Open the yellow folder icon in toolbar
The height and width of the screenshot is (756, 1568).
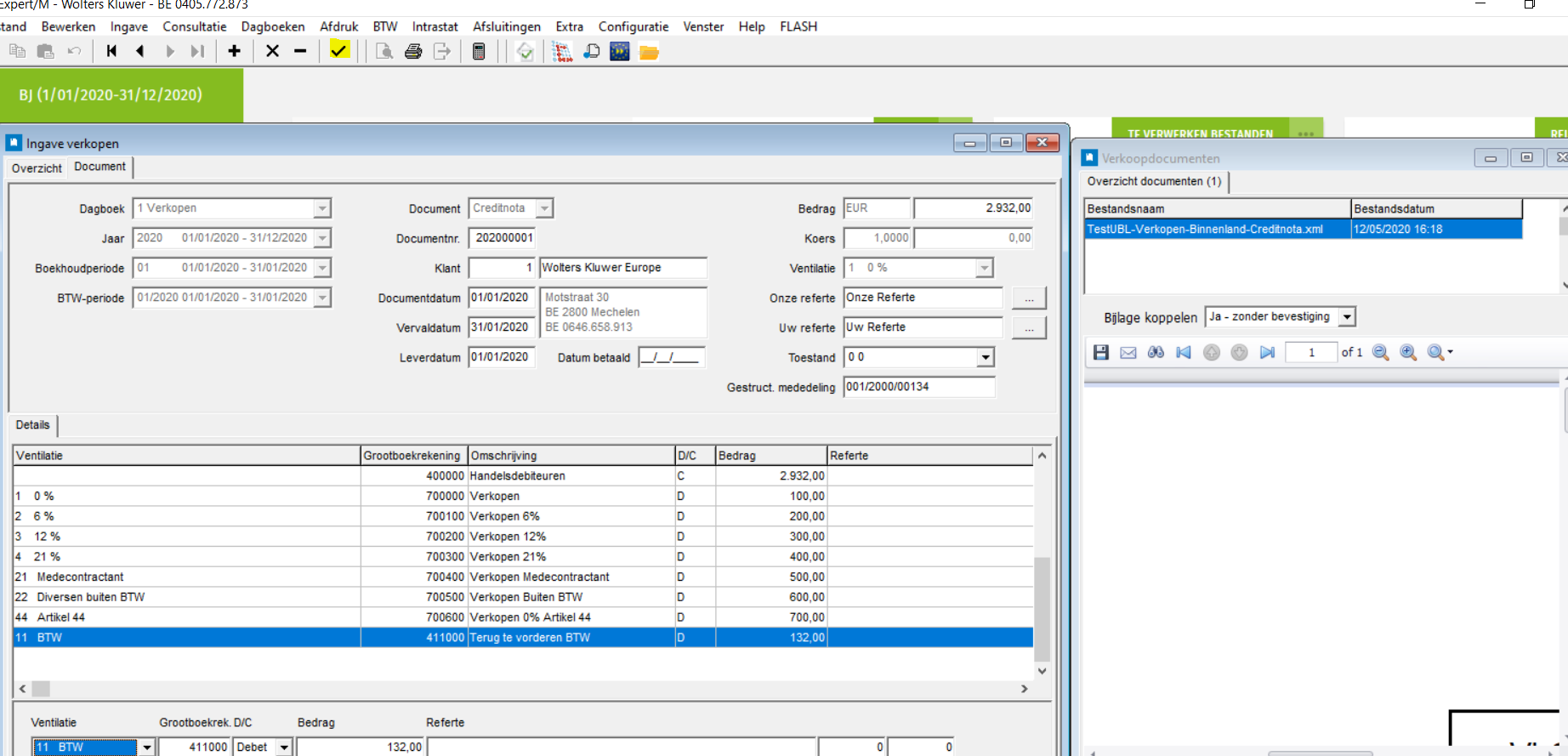pyautogui.click(x=649, y=53)
